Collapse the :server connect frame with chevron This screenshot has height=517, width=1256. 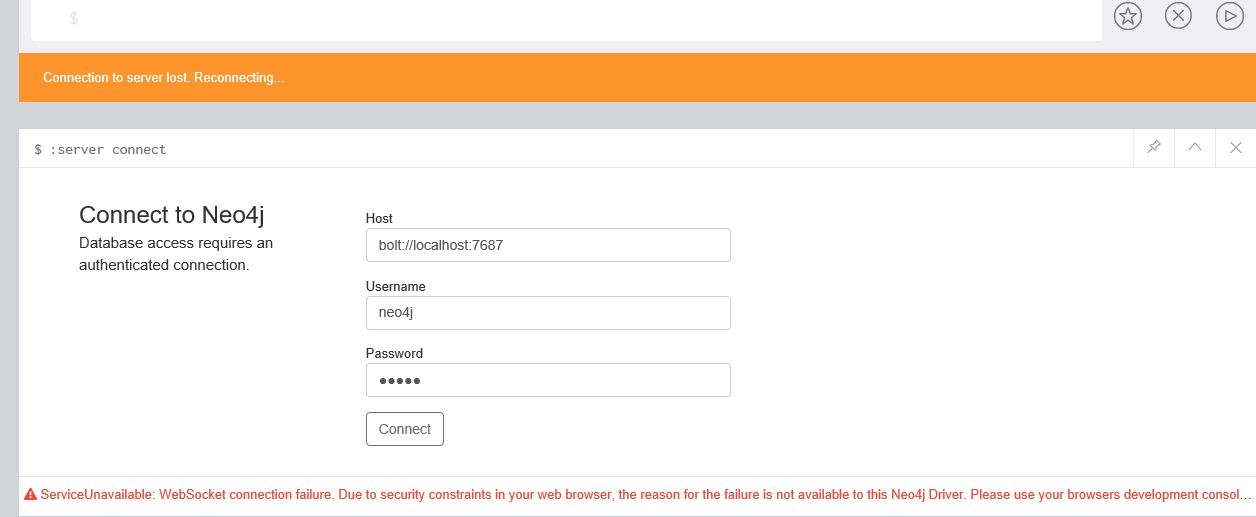[x=1194, y=148]
